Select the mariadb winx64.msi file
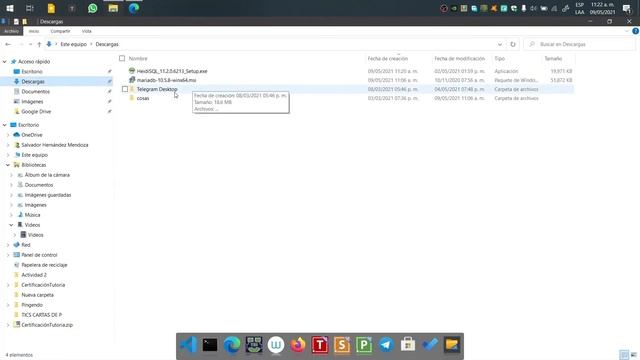 coord(166,80)
